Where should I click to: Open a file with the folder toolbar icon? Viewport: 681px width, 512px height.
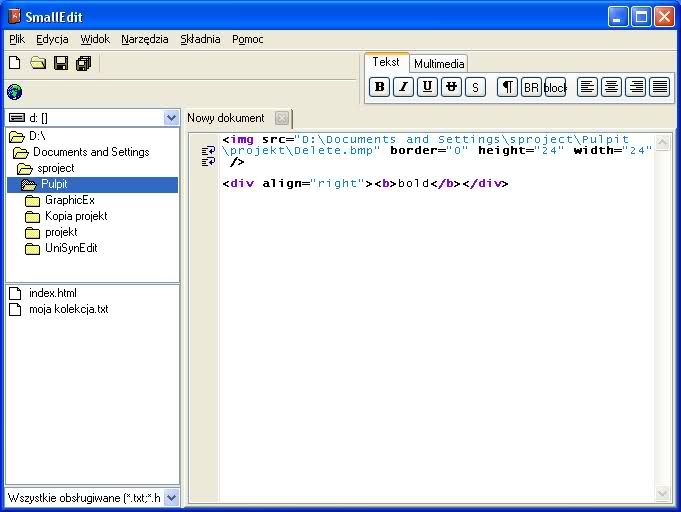pyautogui.click(x=38, y=63)
